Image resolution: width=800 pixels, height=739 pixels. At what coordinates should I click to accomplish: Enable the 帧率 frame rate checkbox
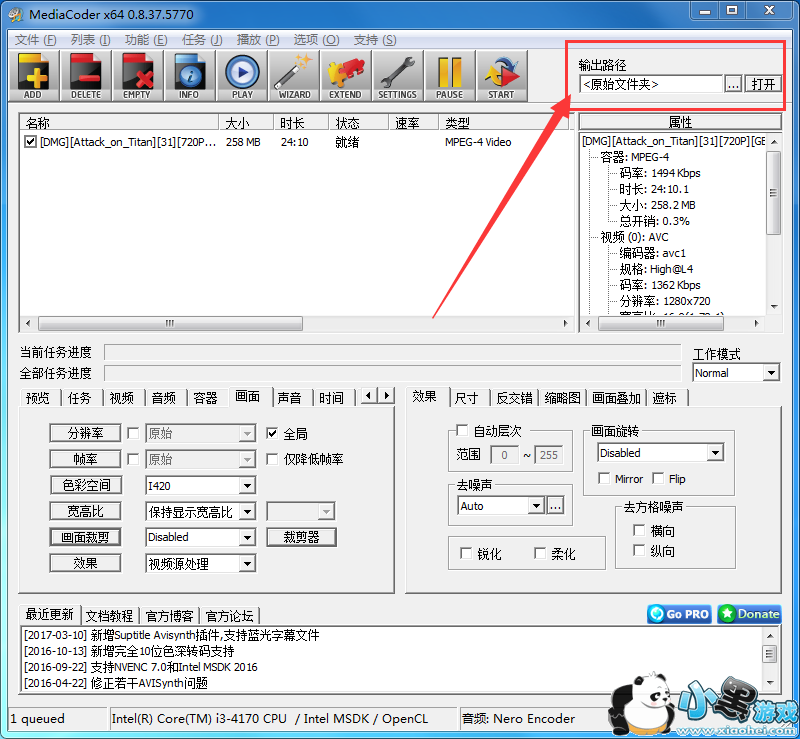(x=133, y=459)
